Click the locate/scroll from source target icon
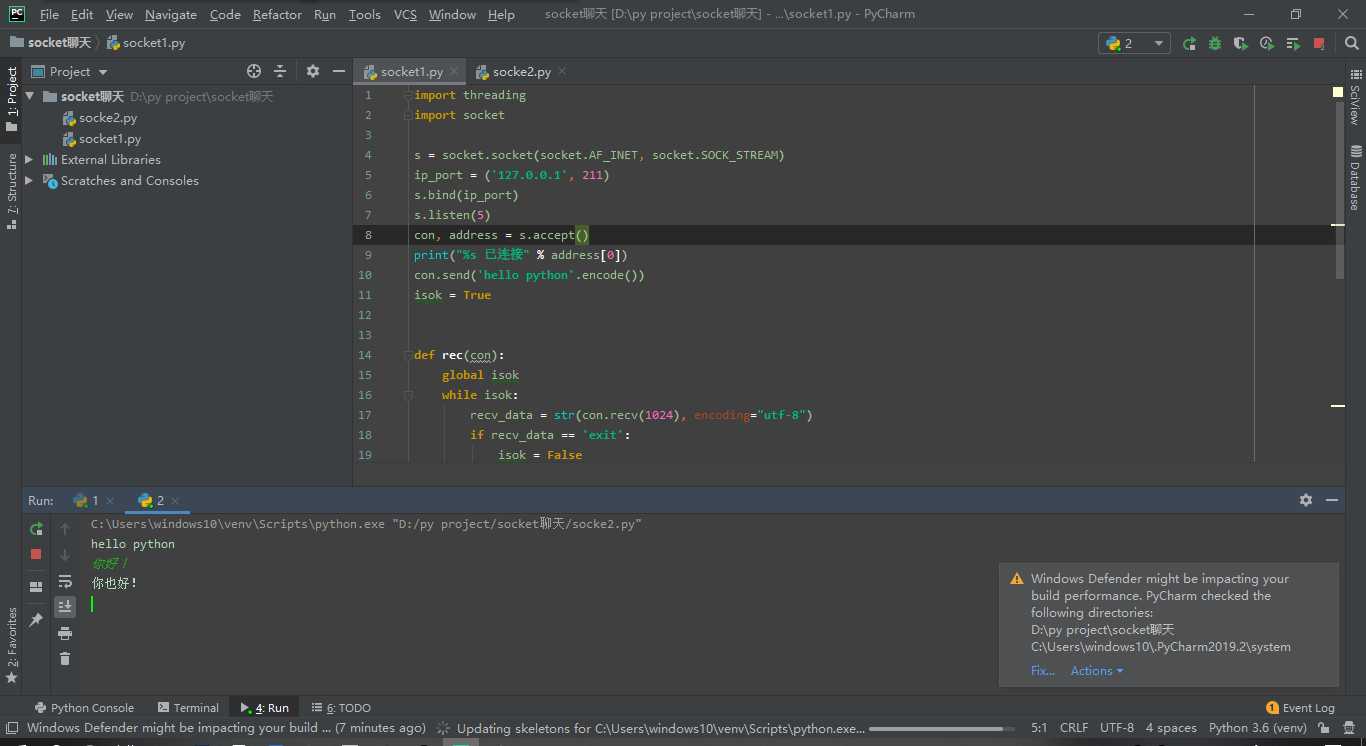Screen dimensions: 1366x746 (254, 71)
